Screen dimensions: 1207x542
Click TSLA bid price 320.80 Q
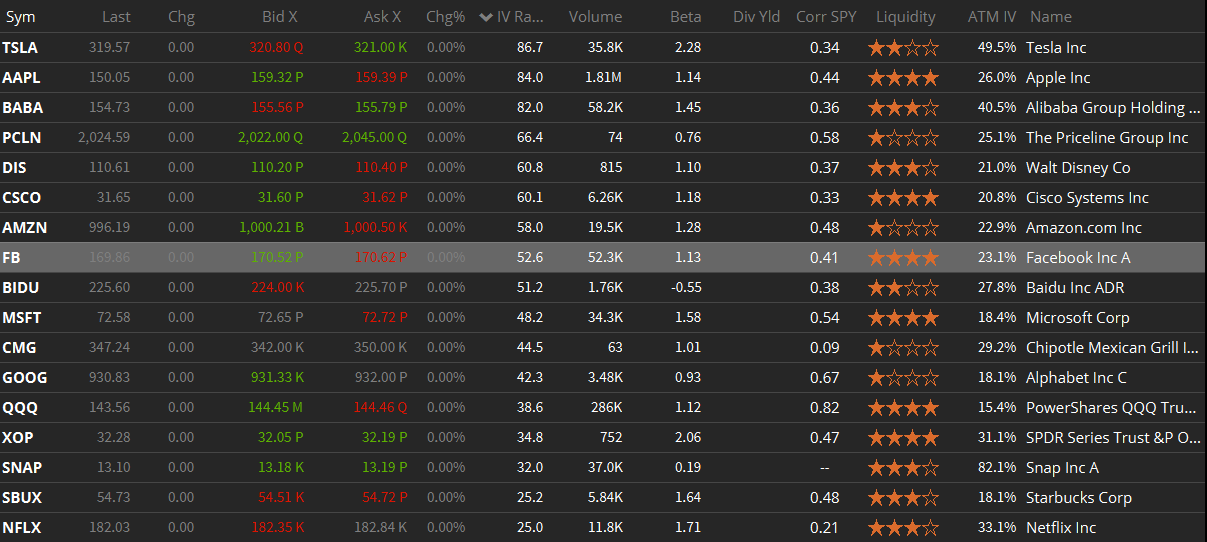point(276,47)
